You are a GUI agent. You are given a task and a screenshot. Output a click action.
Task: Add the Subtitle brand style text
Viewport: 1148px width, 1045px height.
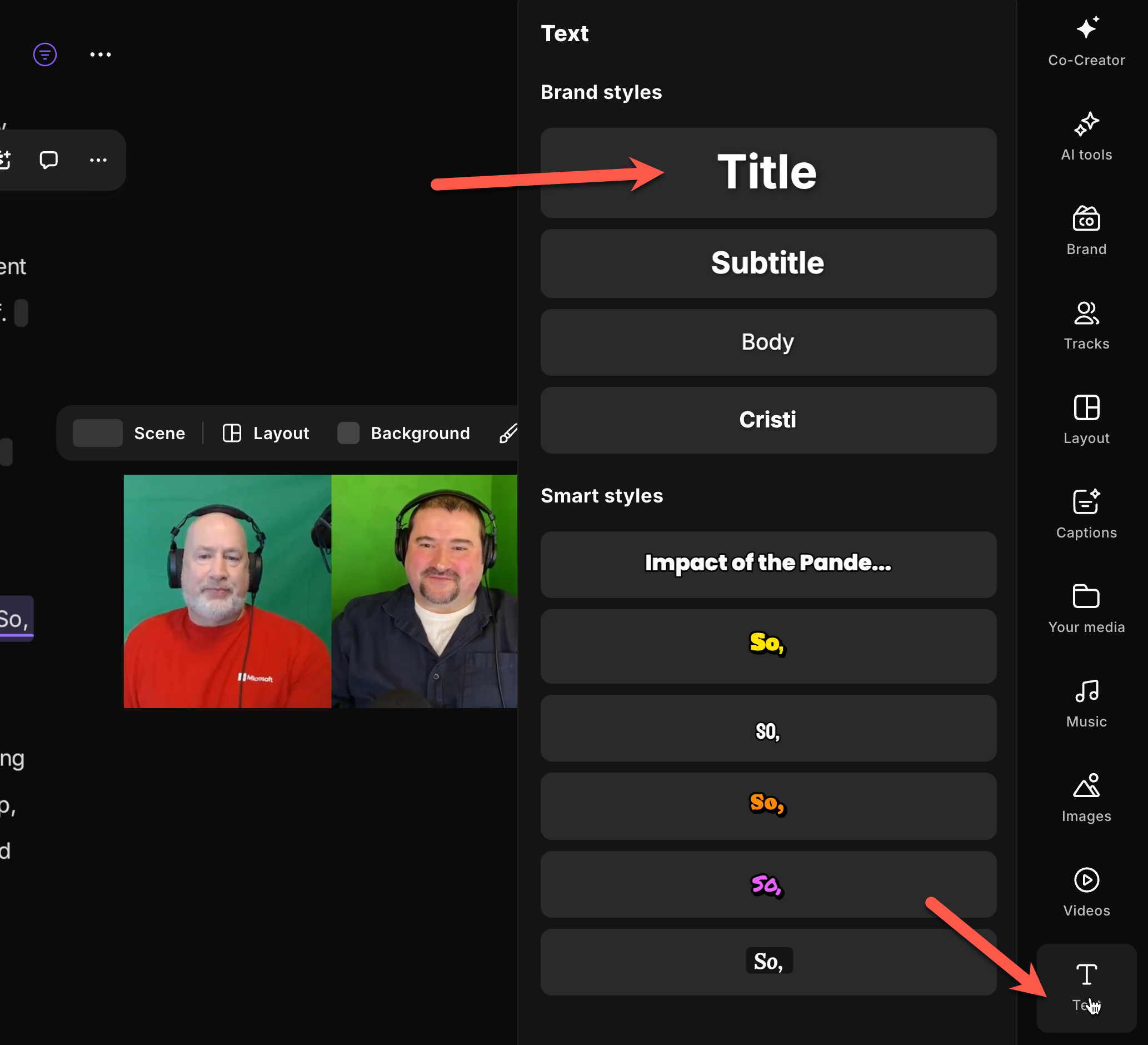coord(767,263)
